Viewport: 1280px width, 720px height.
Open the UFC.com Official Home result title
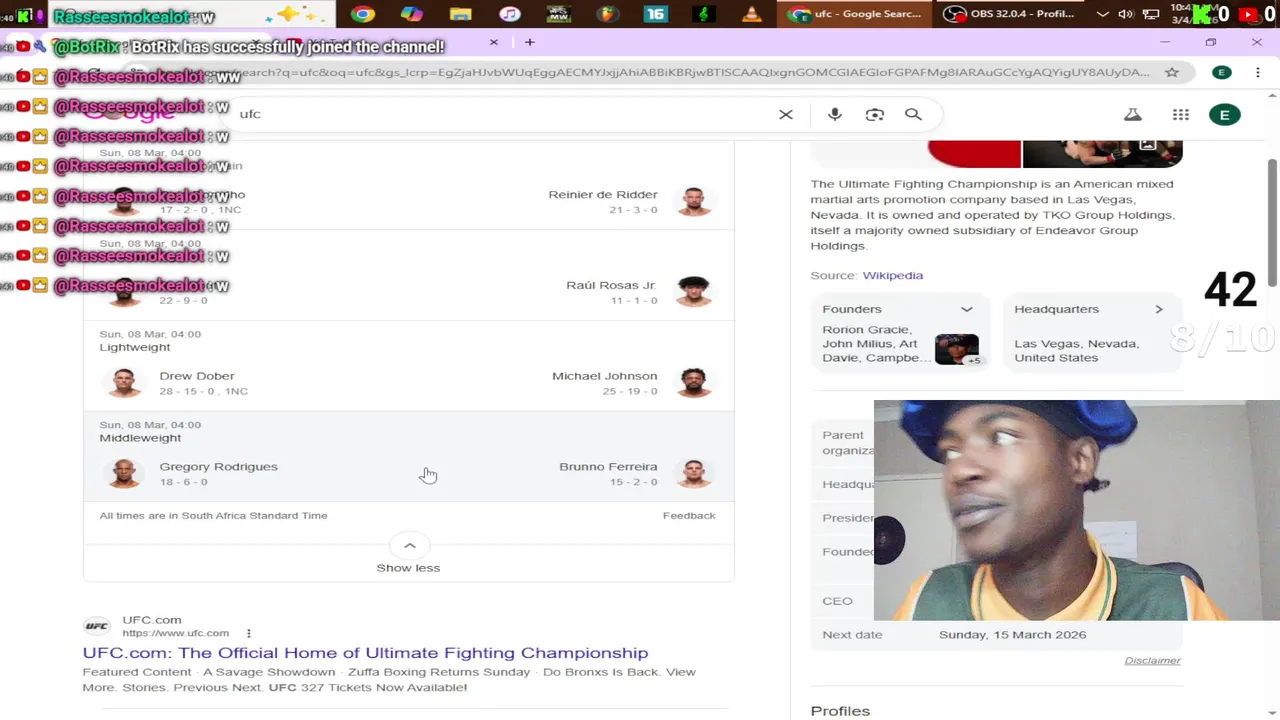365,653
